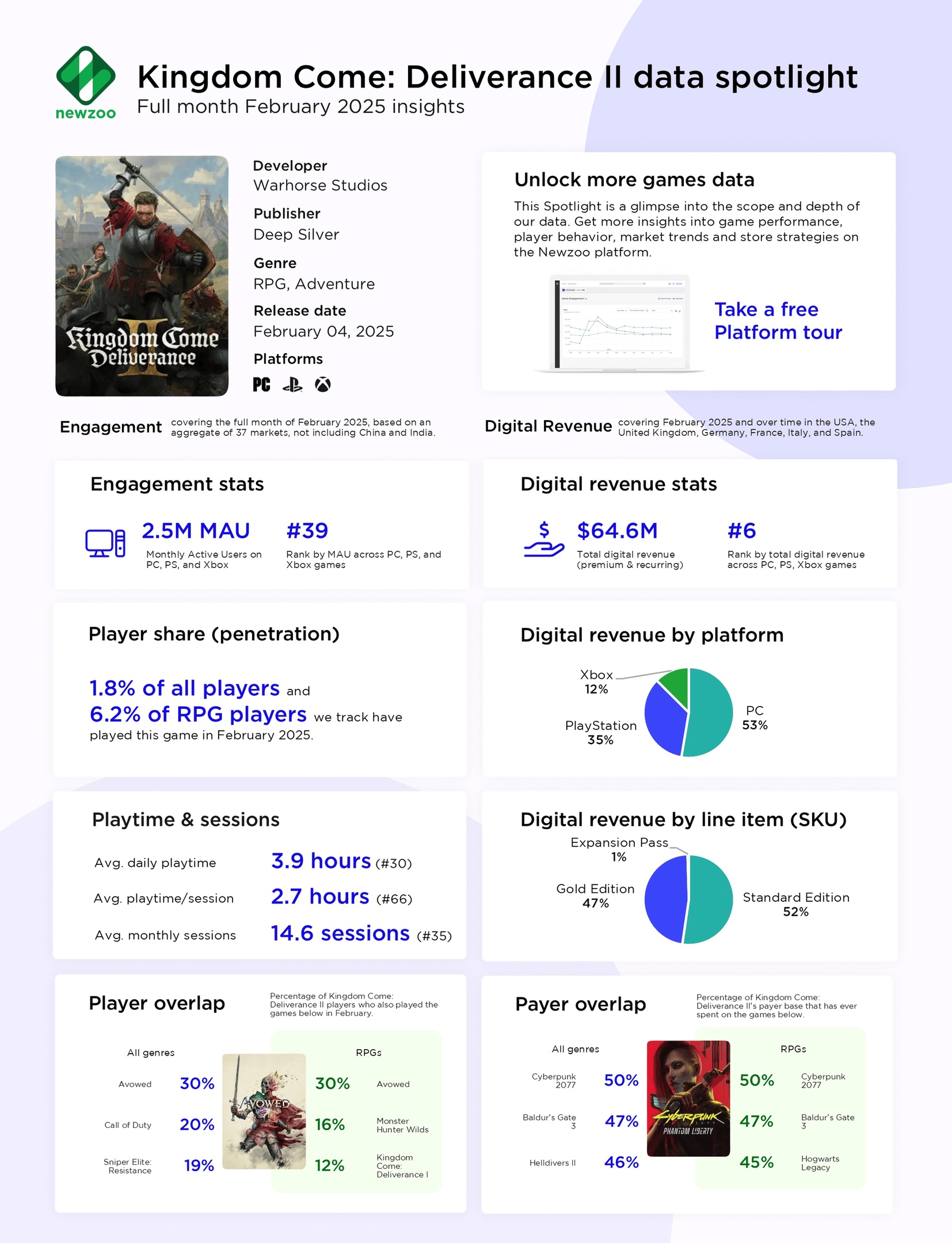
Task: Click the Avowed game cover image
Action: [264, 1111]
